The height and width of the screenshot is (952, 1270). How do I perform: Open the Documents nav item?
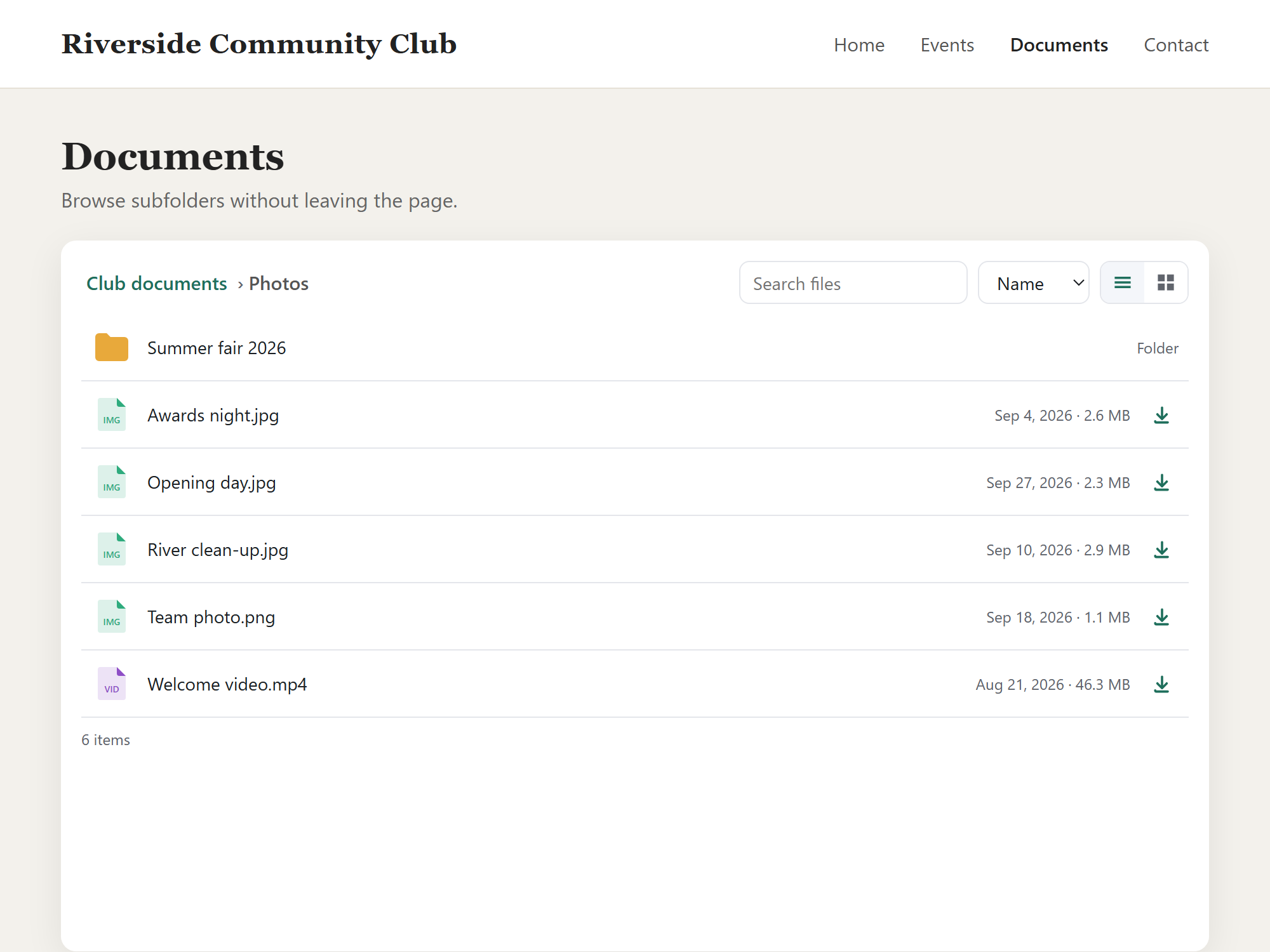pos(1059,45)
